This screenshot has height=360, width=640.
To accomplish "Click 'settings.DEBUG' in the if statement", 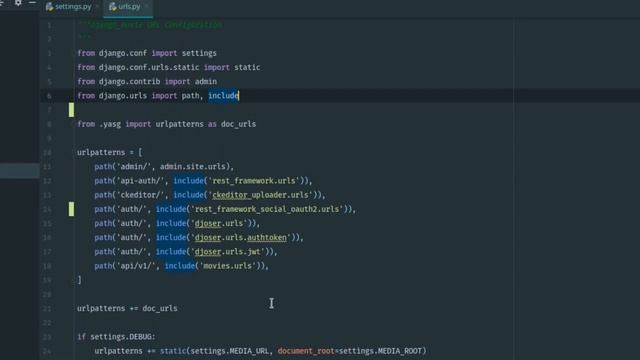I will point(121,337).
